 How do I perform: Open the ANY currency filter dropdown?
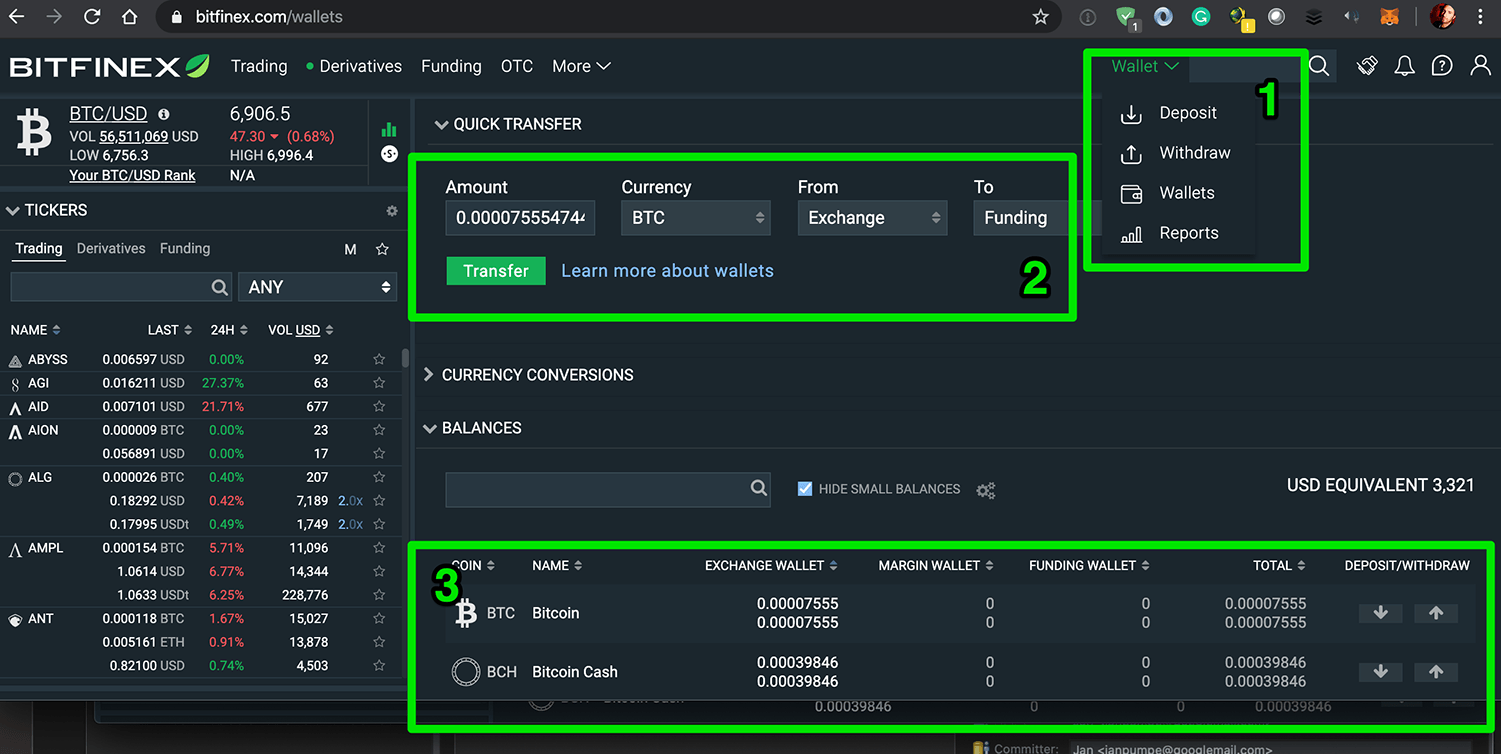pos(318,287)
